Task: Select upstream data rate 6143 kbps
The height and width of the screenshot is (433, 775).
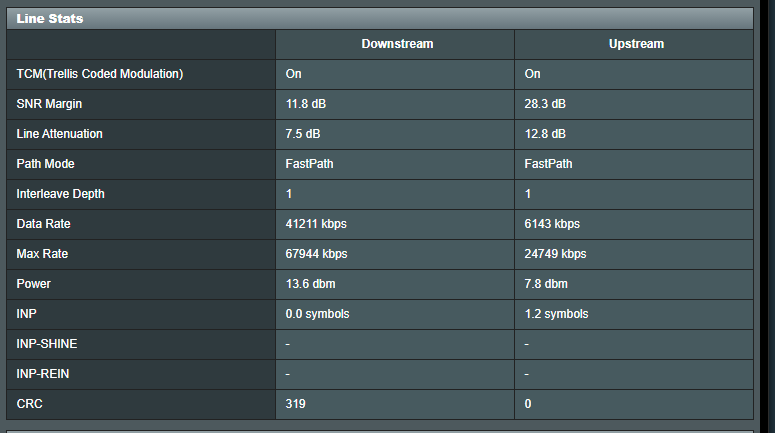Action: [552, 224]
